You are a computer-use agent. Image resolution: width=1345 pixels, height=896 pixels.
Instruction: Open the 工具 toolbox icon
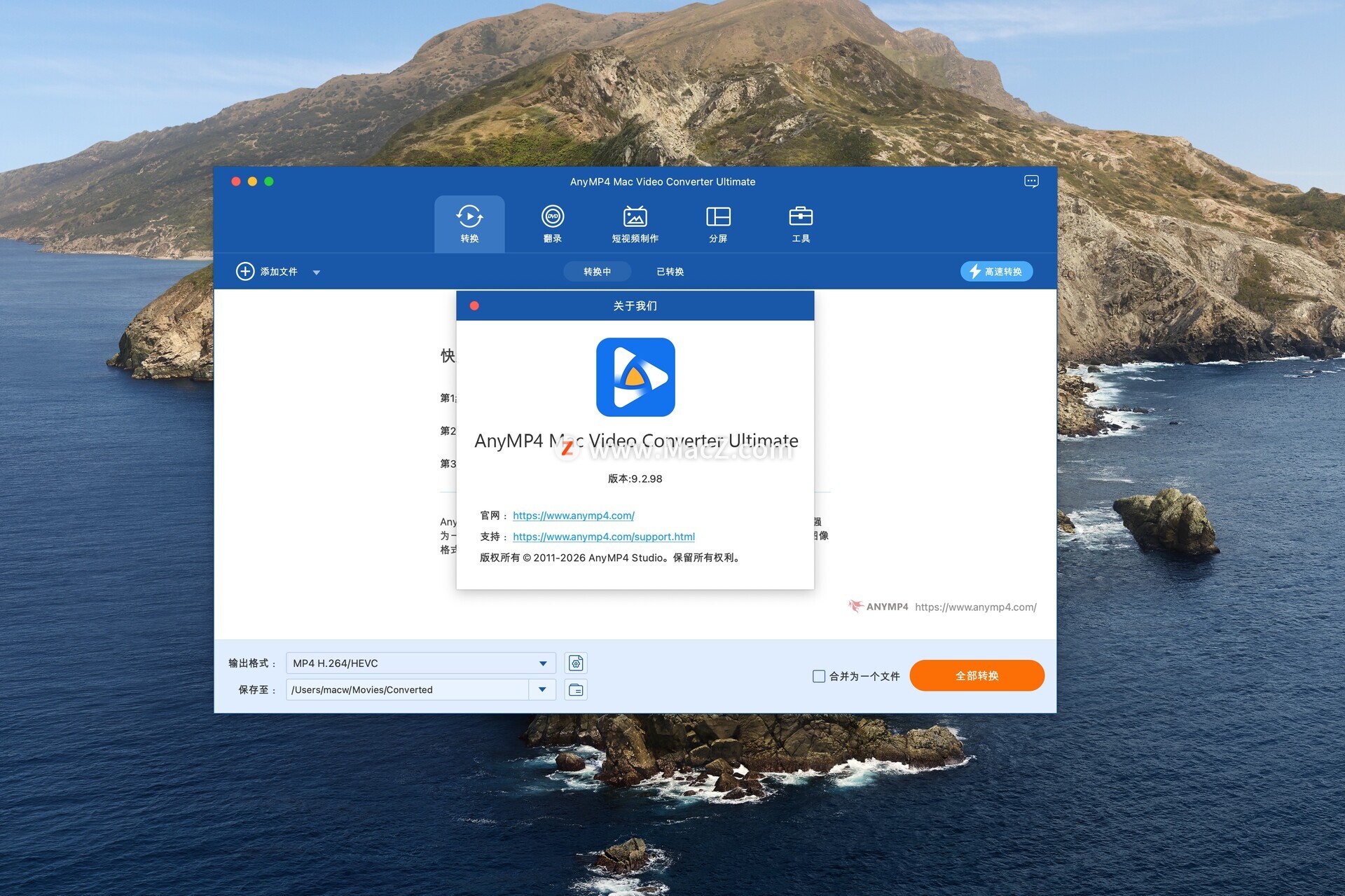coord(801,216)
